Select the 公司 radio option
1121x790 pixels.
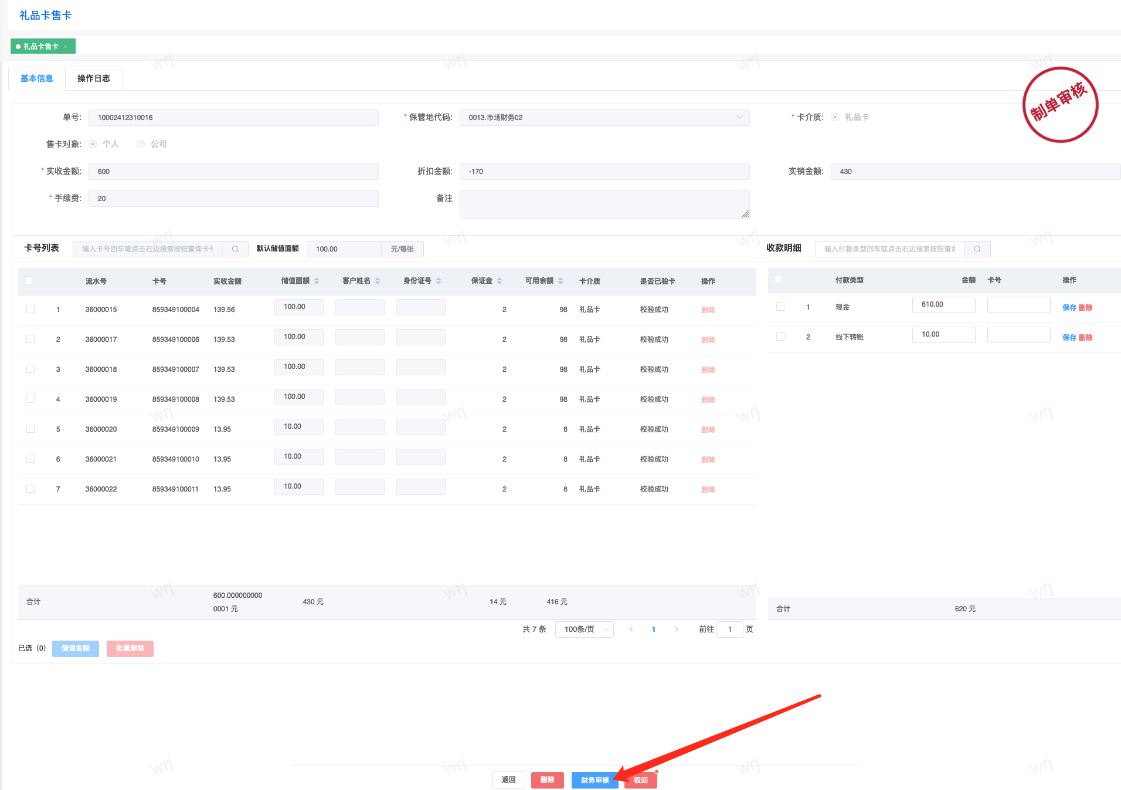(141, 144)
